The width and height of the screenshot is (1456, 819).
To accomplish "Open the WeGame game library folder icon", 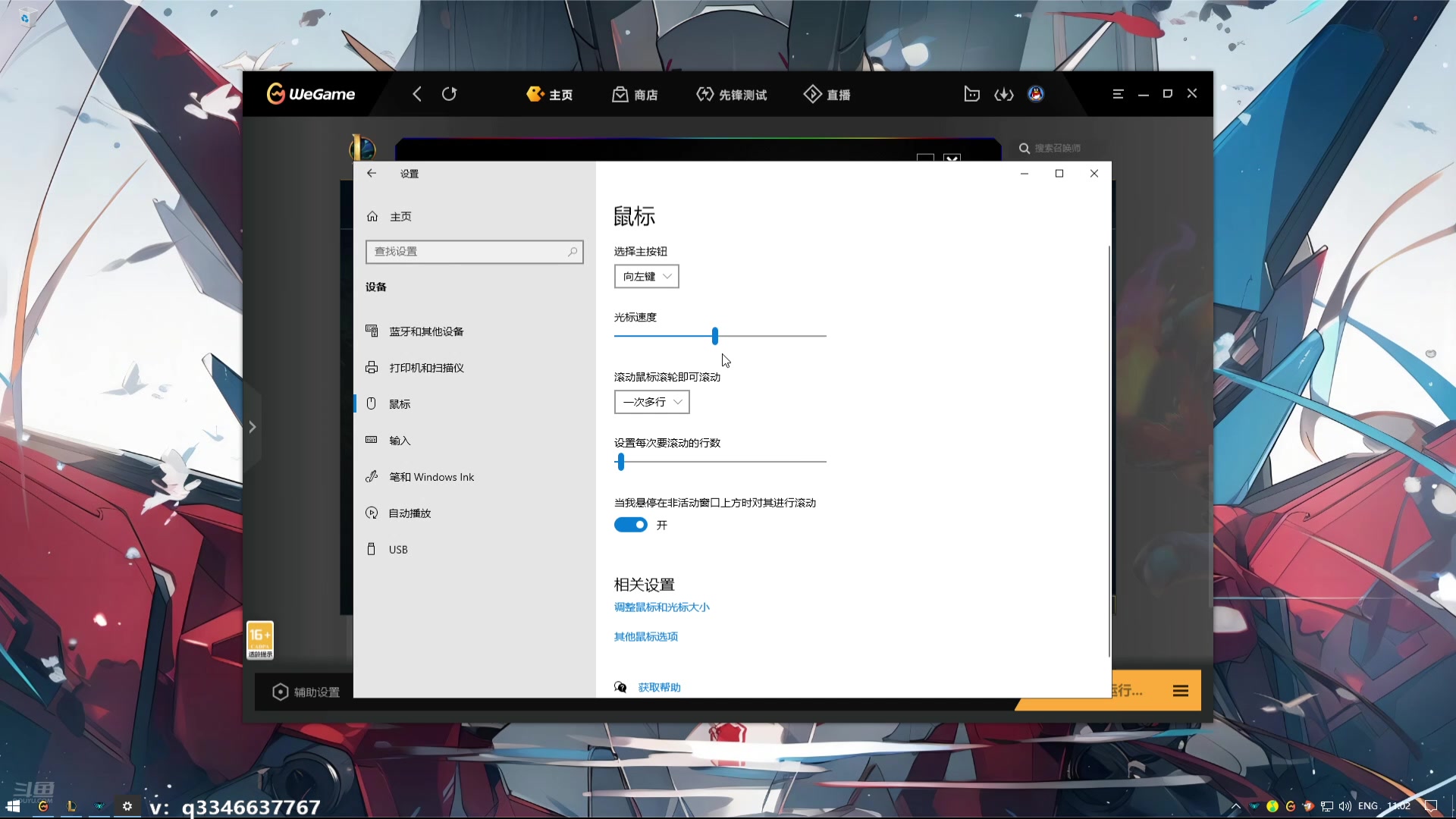I will point(971,94).
